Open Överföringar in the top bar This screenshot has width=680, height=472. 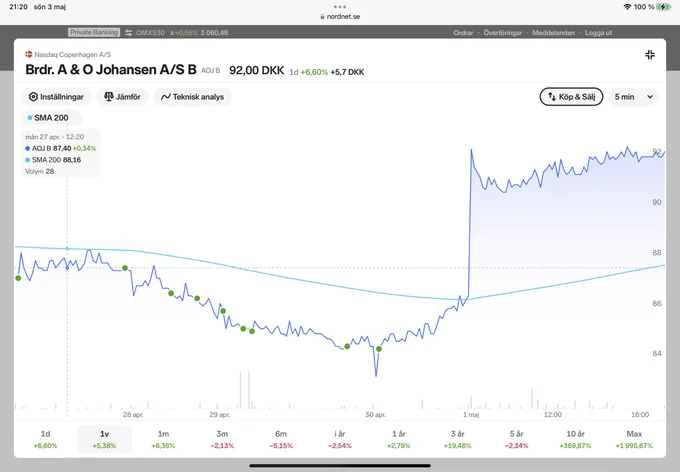pyautogui.click(x=503, y=33)
